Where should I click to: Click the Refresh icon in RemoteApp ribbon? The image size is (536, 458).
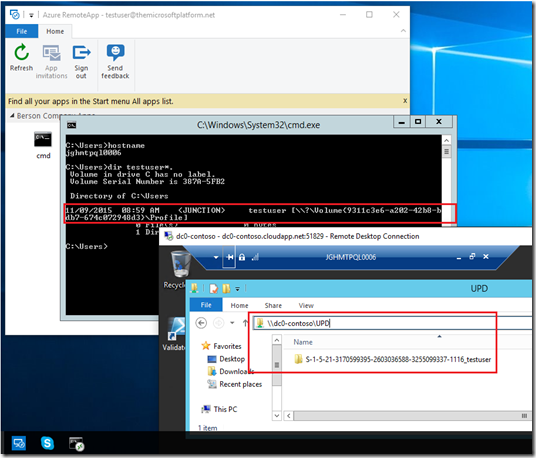21,52
